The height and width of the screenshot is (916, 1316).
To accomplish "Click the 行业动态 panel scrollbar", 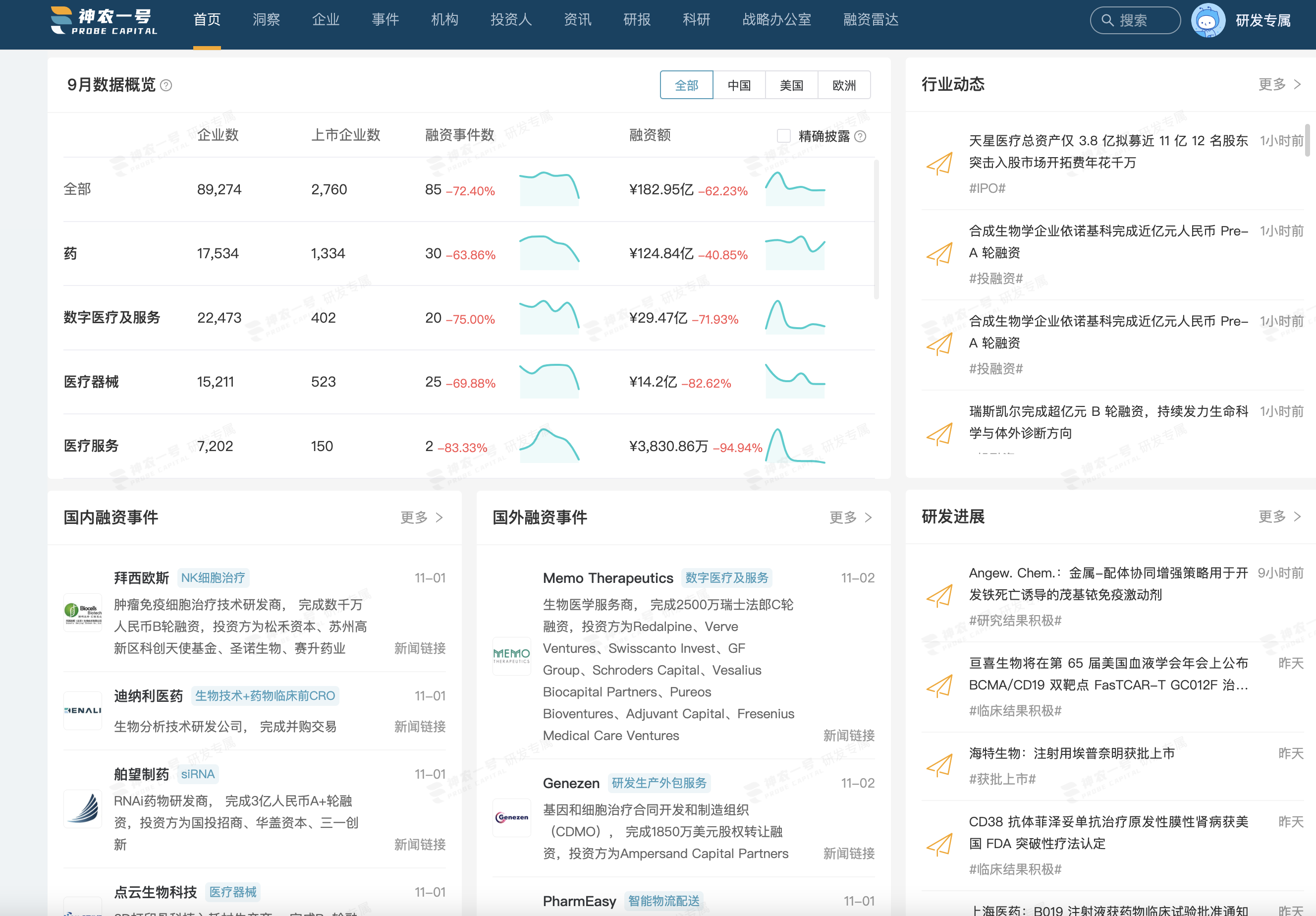I will (1307, 140).
